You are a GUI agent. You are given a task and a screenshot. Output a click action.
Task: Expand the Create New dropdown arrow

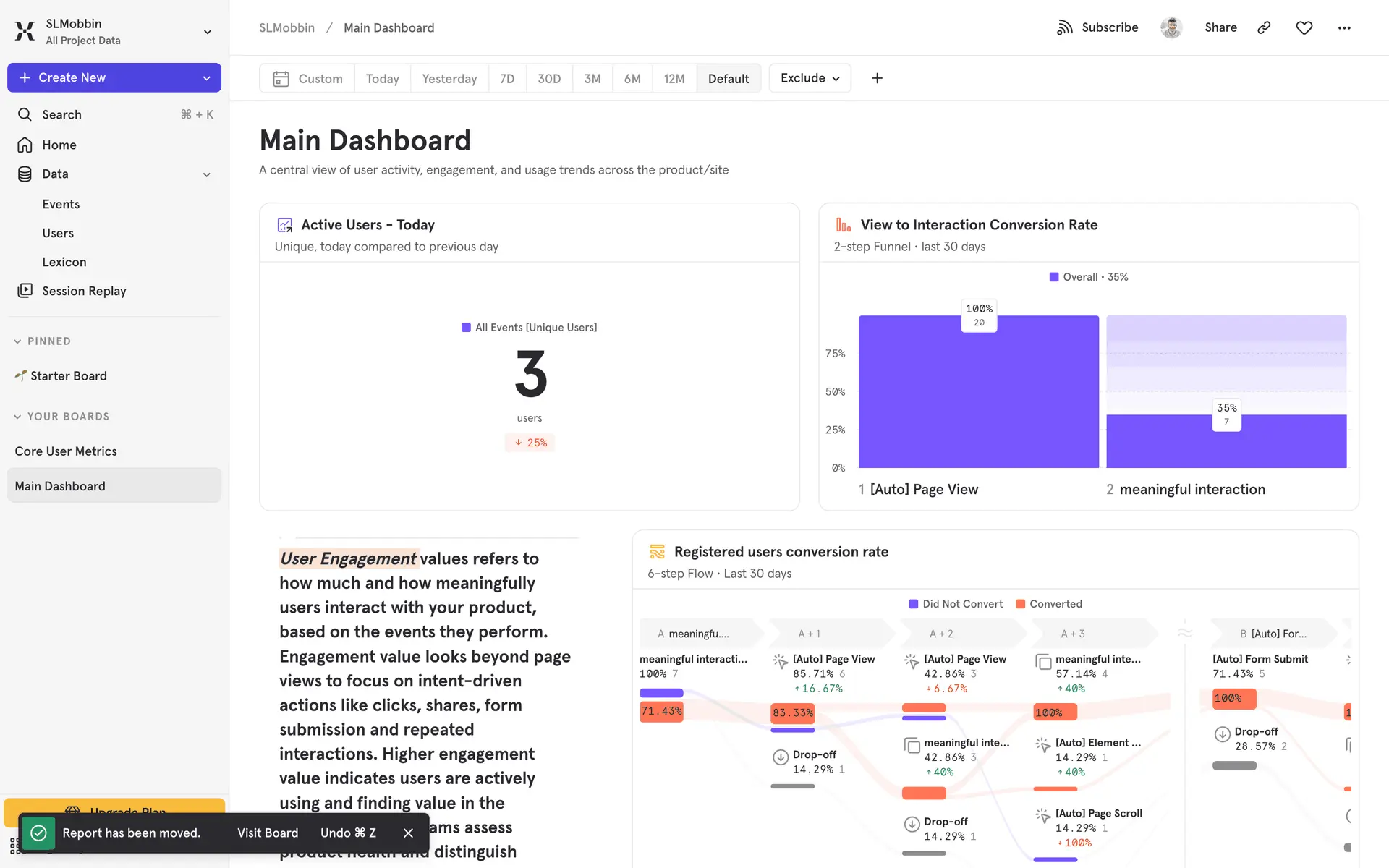tap(207, 78)
